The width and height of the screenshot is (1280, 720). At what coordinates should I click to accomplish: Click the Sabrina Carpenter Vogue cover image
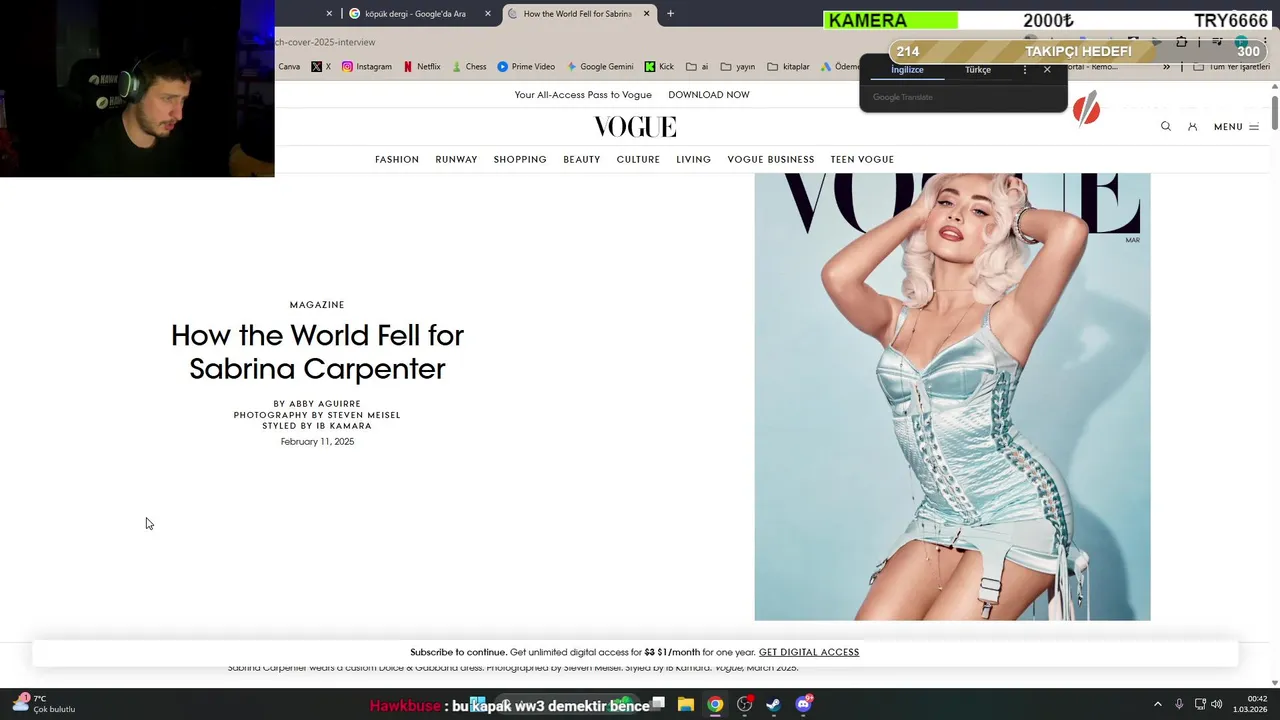coord(952,397)
